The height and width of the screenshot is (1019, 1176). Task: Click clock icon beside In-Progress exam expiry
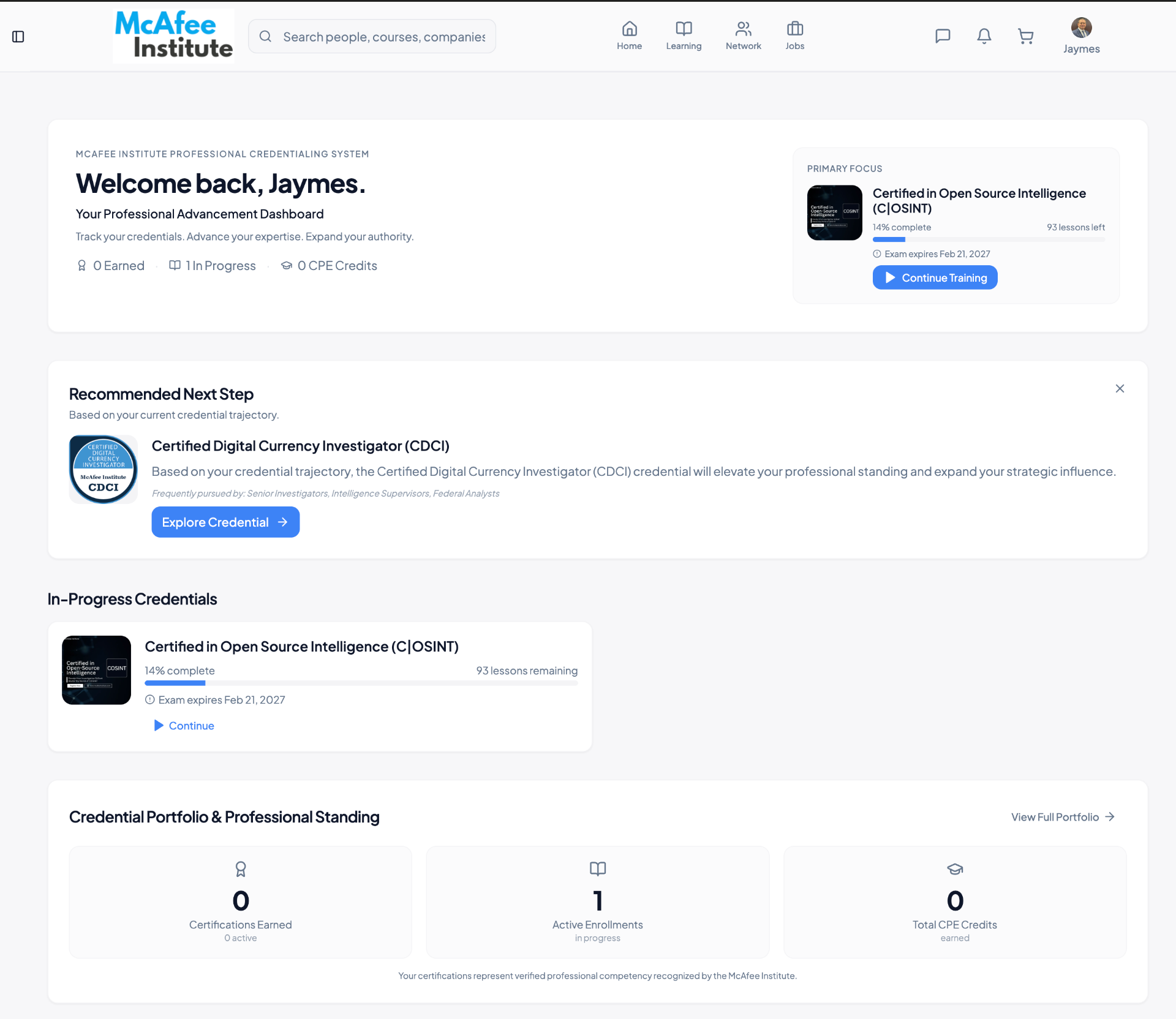coord(149,699)
